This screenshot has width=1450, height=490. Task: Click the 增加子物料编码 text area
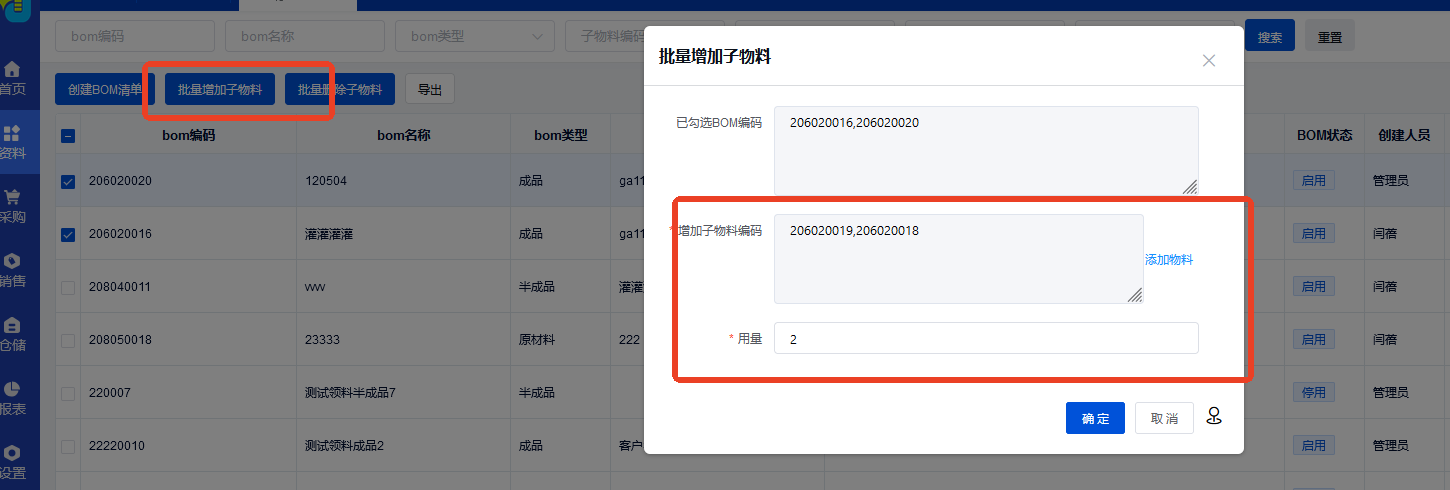pyautogui.click(x=957, y=259)
